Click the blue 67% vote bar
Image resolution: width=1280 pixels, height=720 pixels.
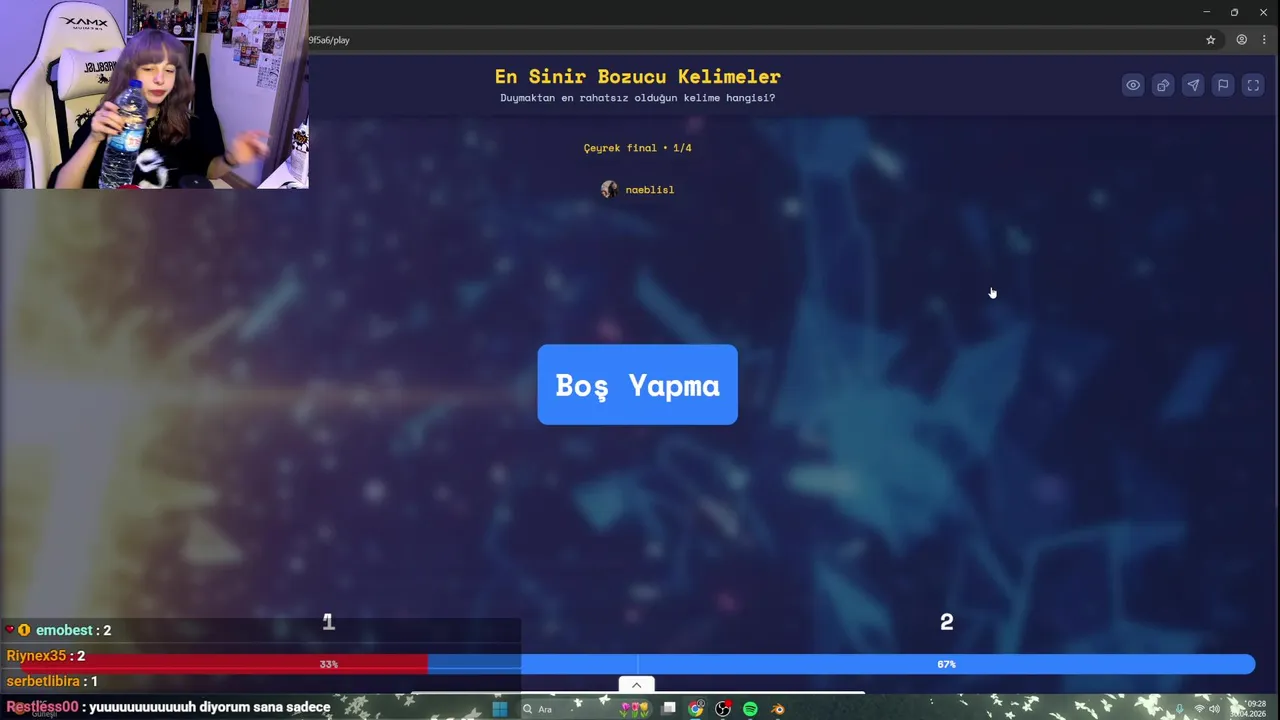coord(841,664)
